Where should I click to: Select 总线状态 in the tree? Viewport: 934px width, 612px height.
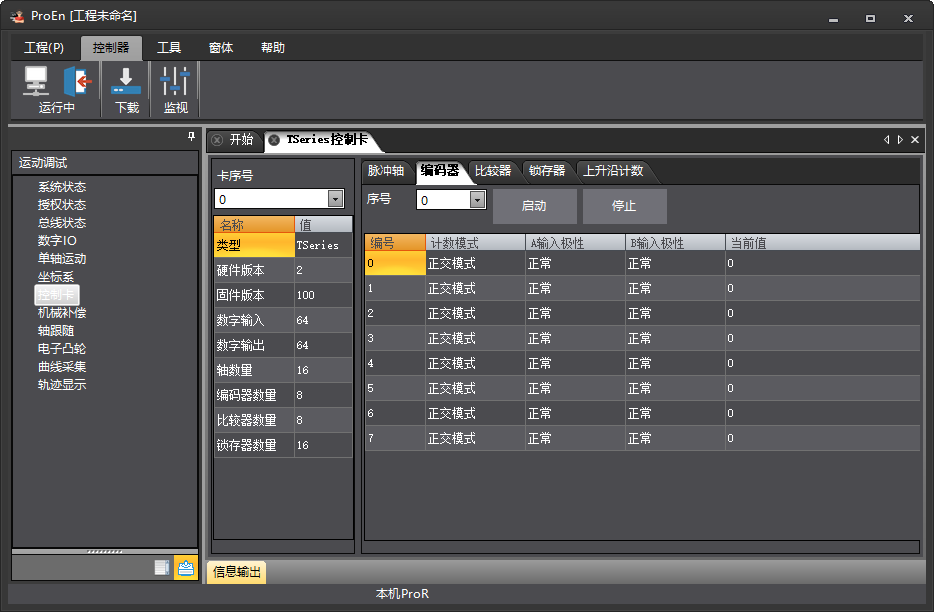tap(62, 223)
